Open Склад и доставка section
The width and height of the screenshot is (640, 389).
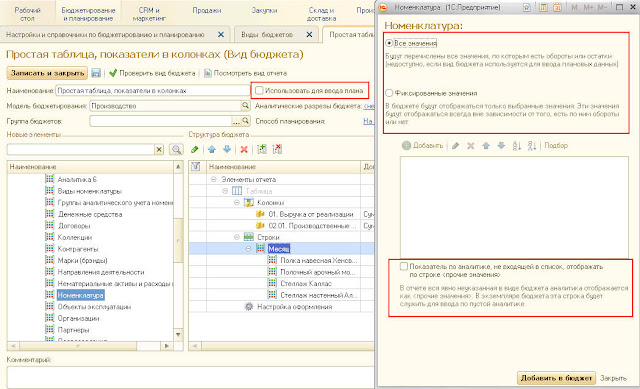click(322, 14)
